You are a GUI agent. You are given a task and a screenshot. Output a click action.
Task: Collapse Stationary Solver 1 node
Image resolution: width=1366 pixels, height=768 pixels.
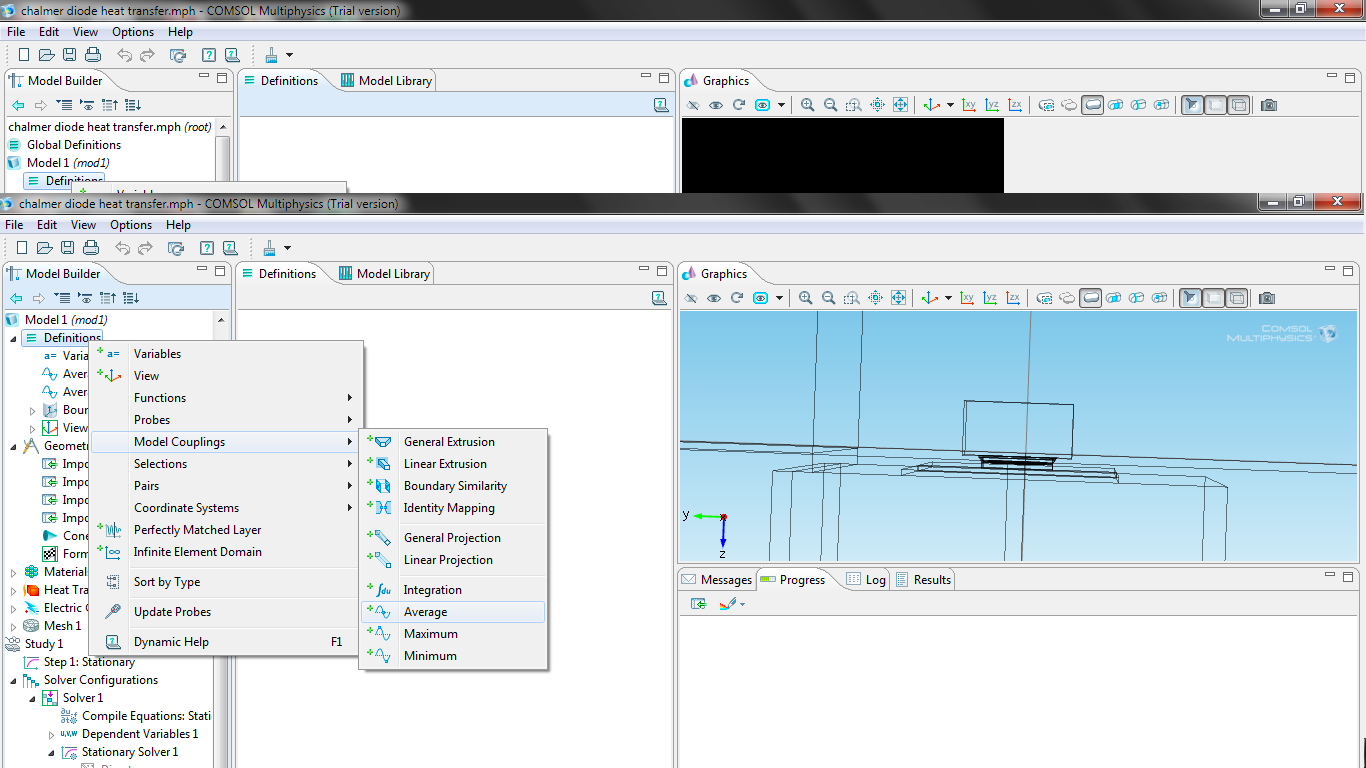52,752
